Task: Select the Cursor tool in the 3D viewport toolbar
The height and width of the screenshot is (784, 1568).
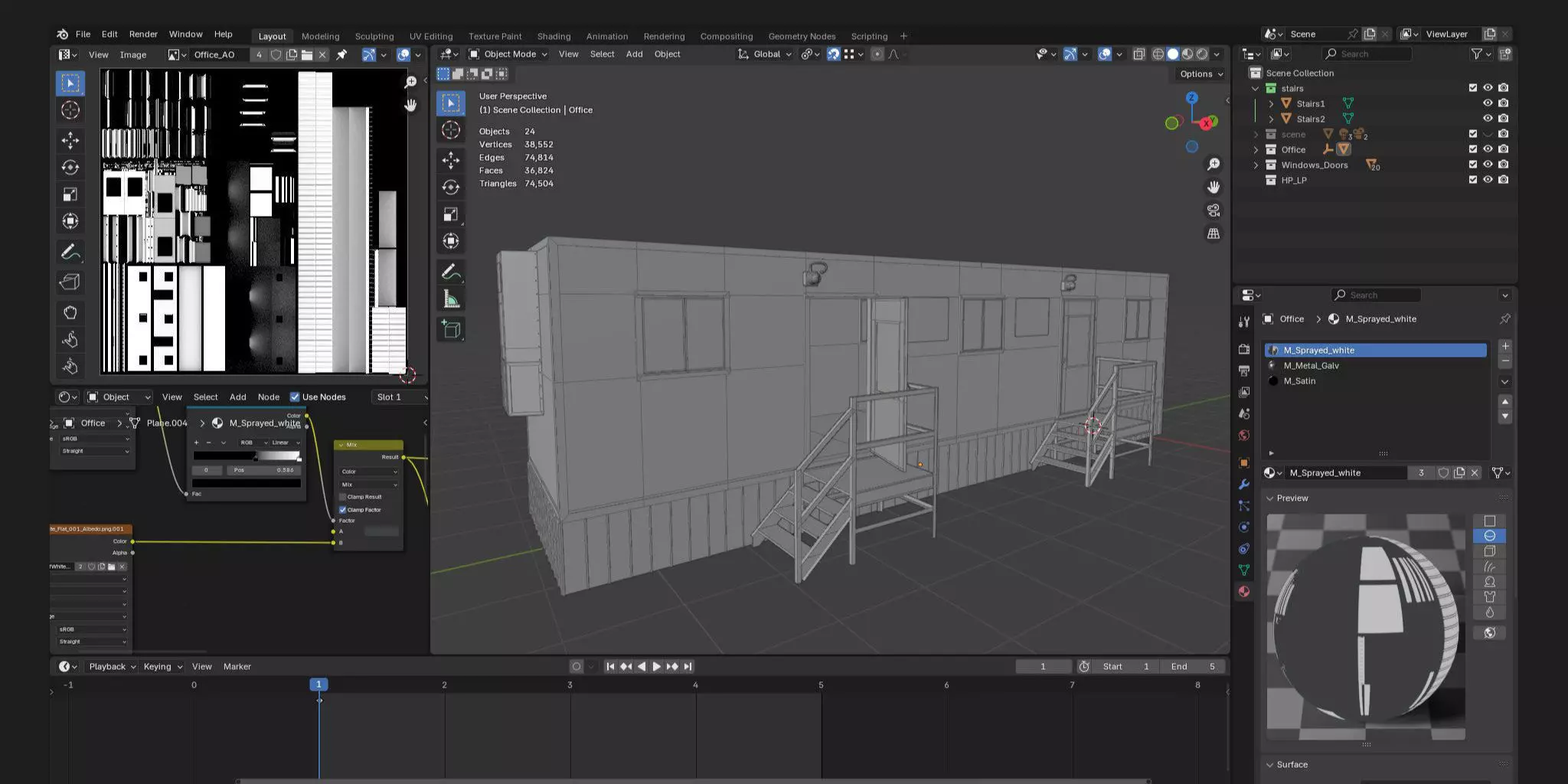Action: pyautogui.click(x=451, y=130)
